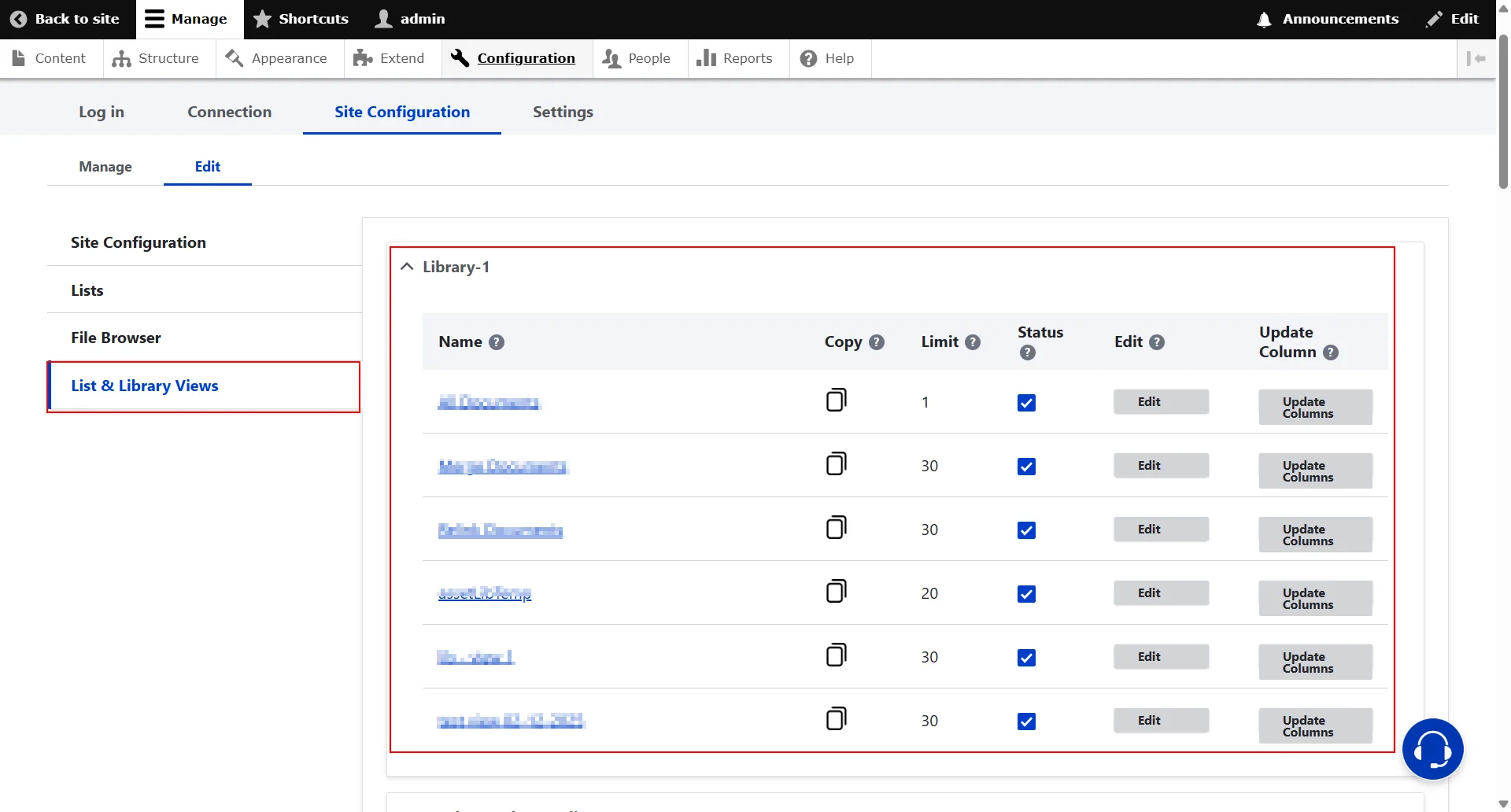Collapse the Library-1 section

coord(406,266)
